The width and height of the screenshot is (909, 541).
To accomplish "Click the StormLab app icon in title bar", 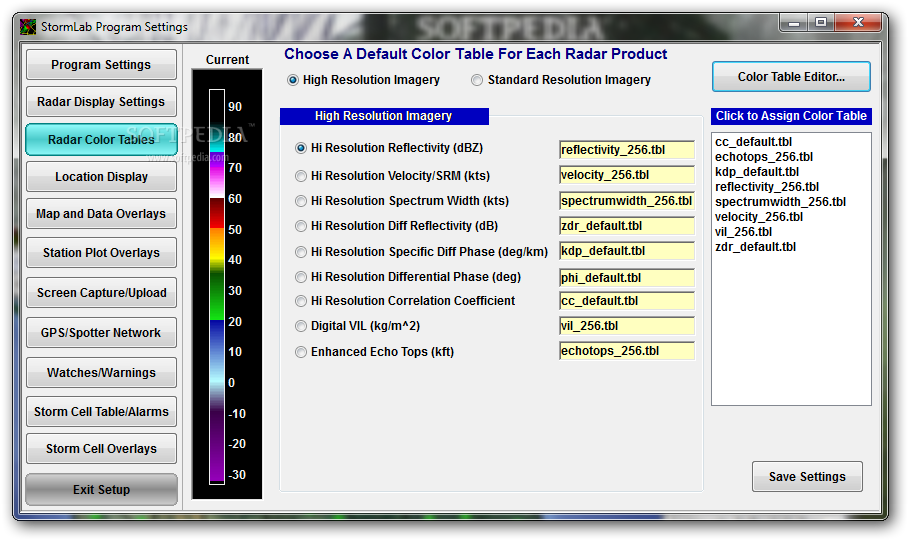I will (x=28, y=27).
